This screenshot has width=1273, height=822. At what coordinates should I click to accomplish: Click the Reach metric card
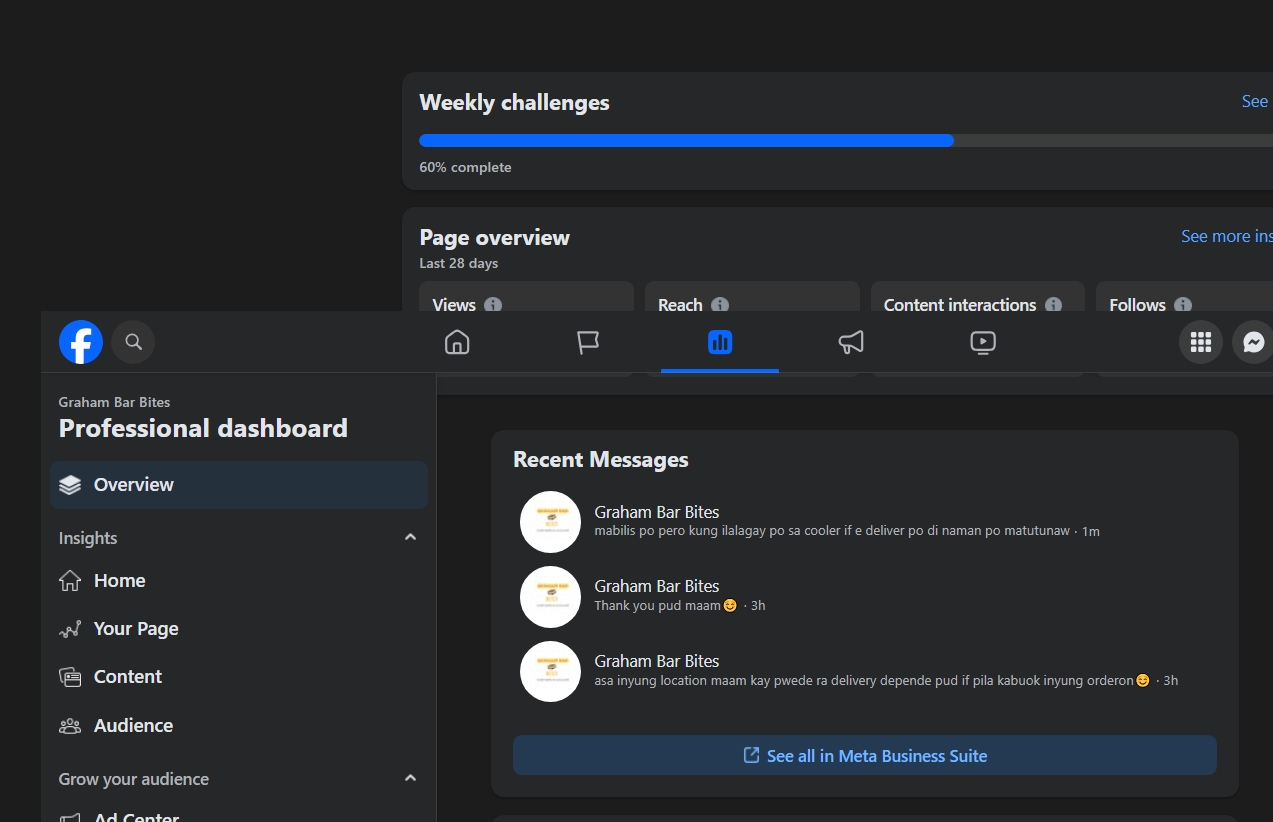click(x=752, y=297)
